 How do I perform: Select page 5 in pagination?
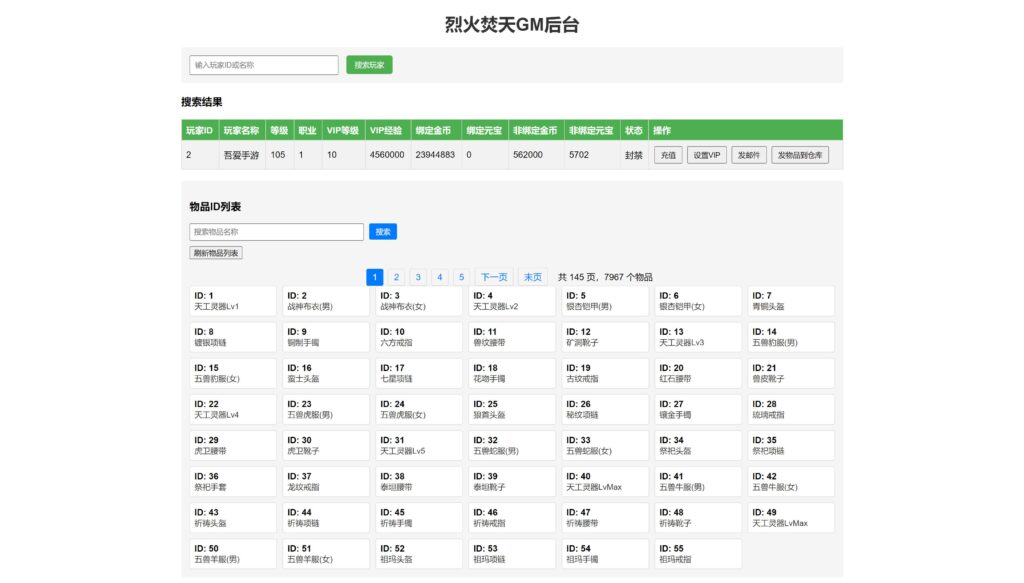461,277
